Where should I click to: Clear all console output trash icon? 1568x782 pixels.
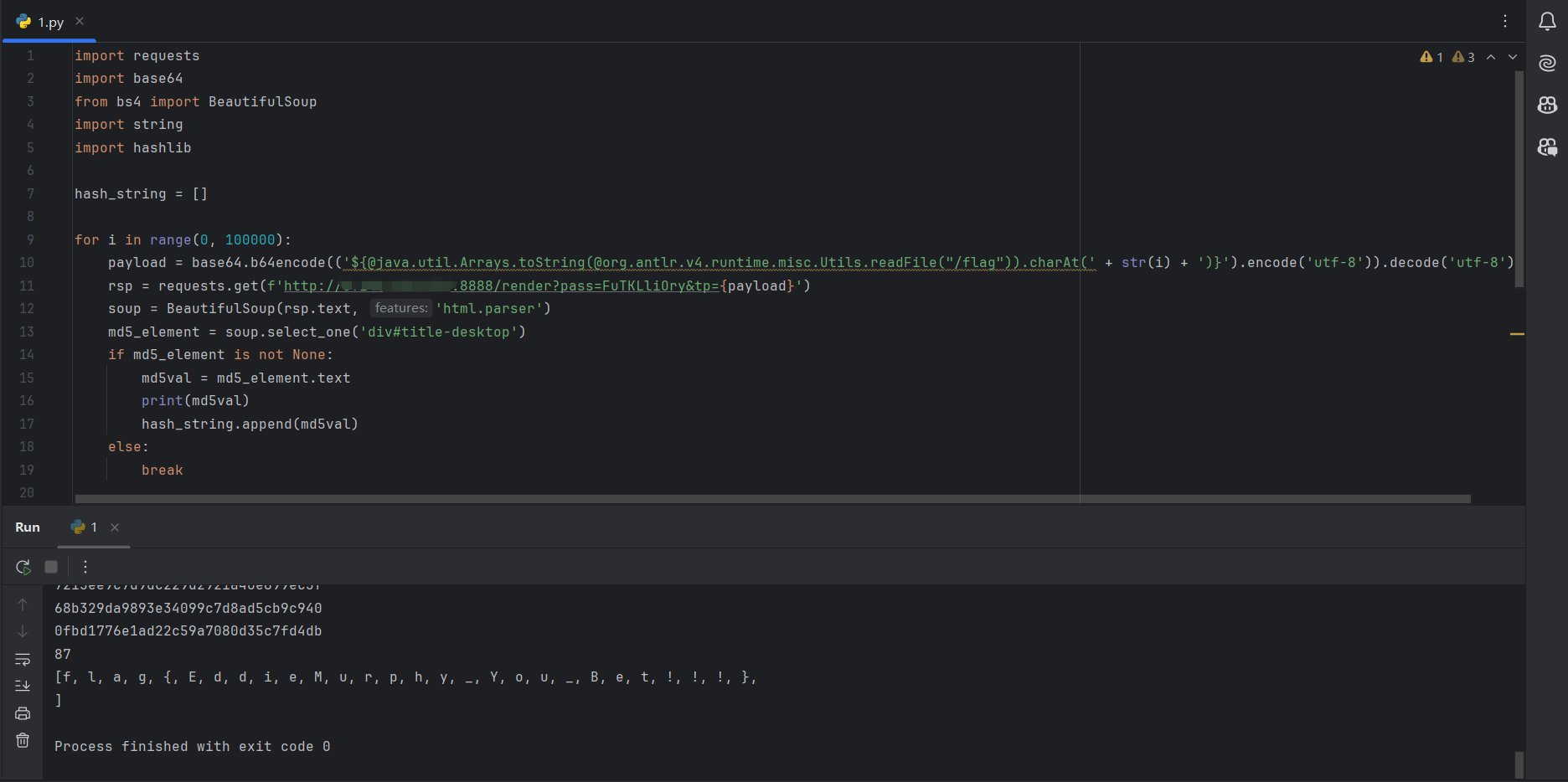23,740
